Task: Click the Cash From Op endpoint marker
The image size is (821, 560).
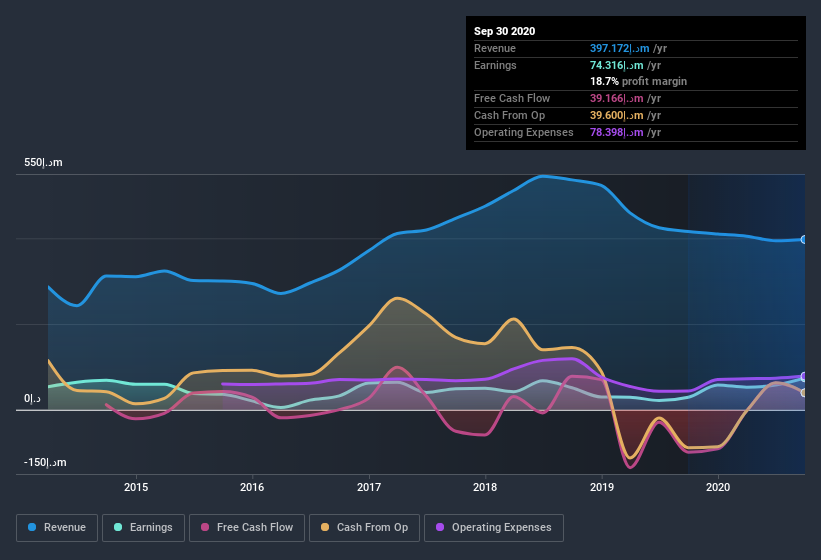Action: click(804, 393)
